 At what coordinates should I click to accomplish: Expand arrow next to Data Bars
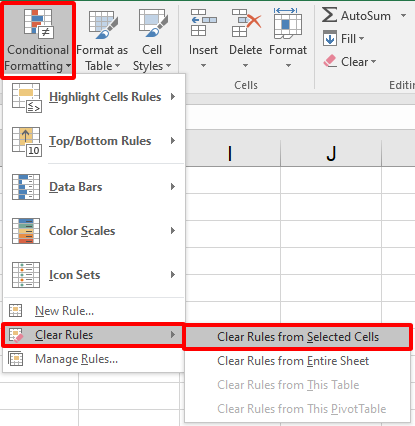[173, 187]
